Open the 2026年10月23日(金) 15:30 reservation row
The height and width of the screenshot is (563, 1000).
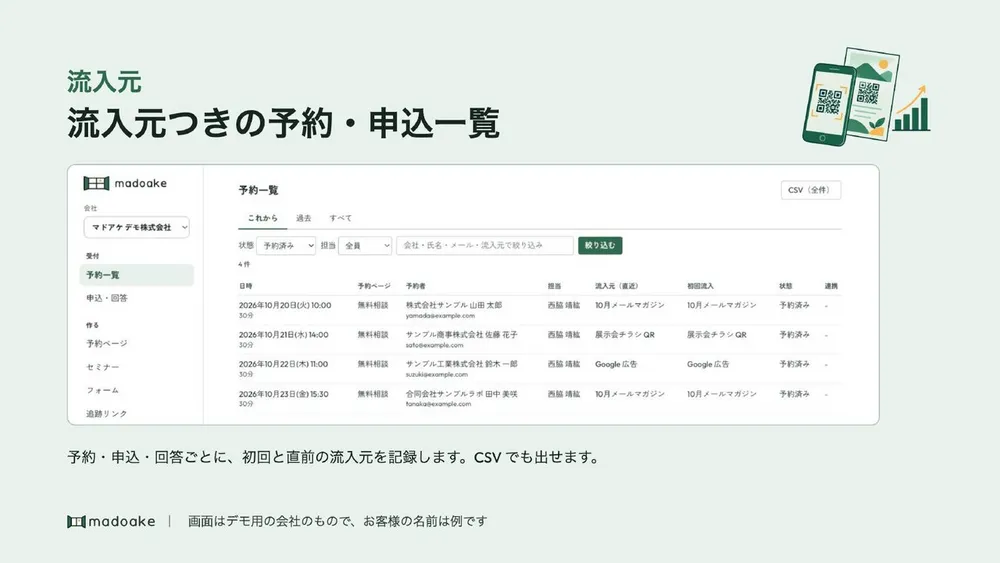tap(540, 398)
